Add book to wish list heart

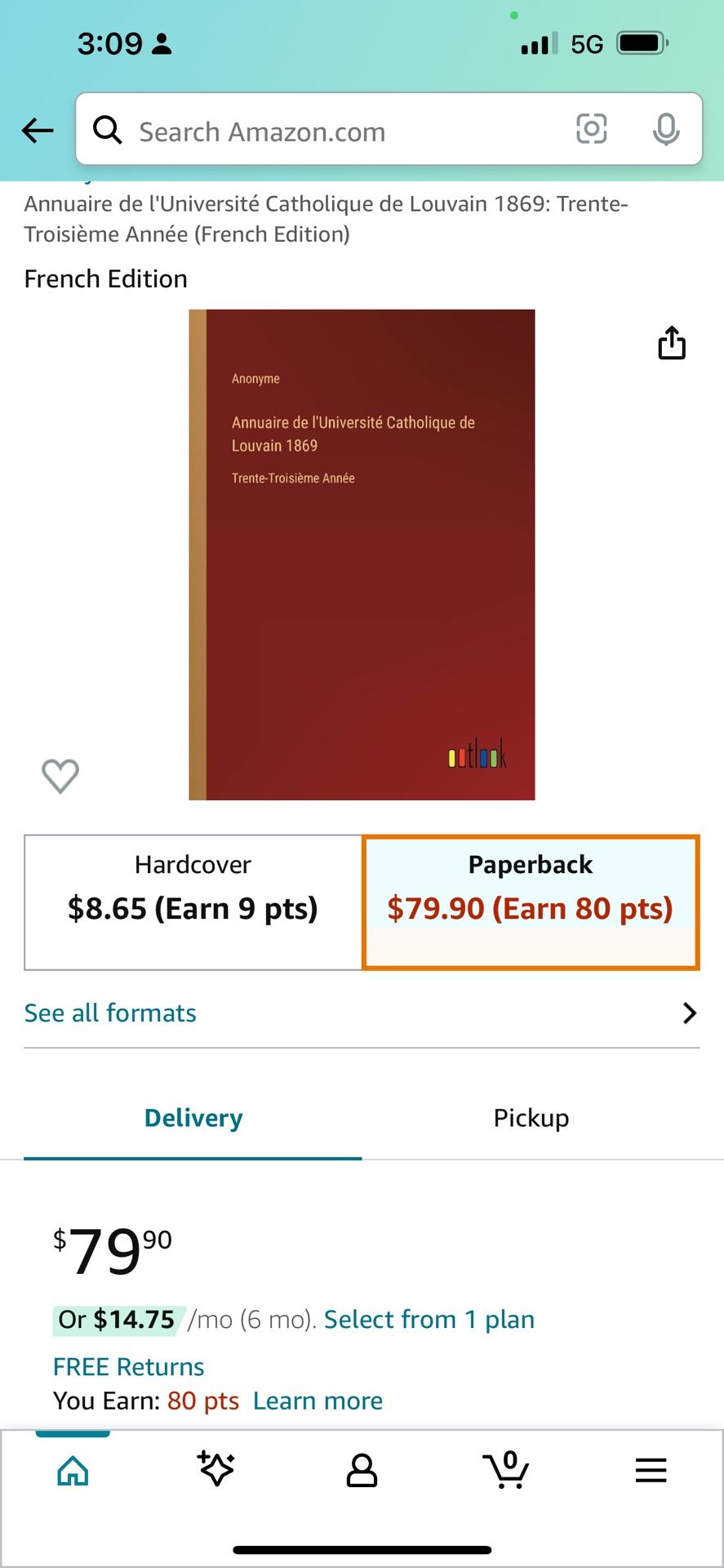[60, 775]
